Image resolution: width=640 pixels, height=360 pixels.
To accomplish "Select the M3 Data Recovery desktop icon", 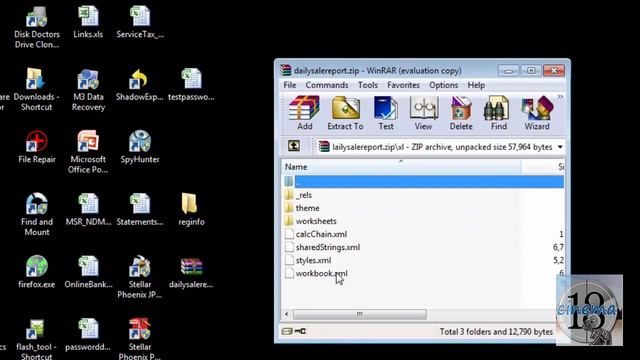I will [x=88, y=89].
